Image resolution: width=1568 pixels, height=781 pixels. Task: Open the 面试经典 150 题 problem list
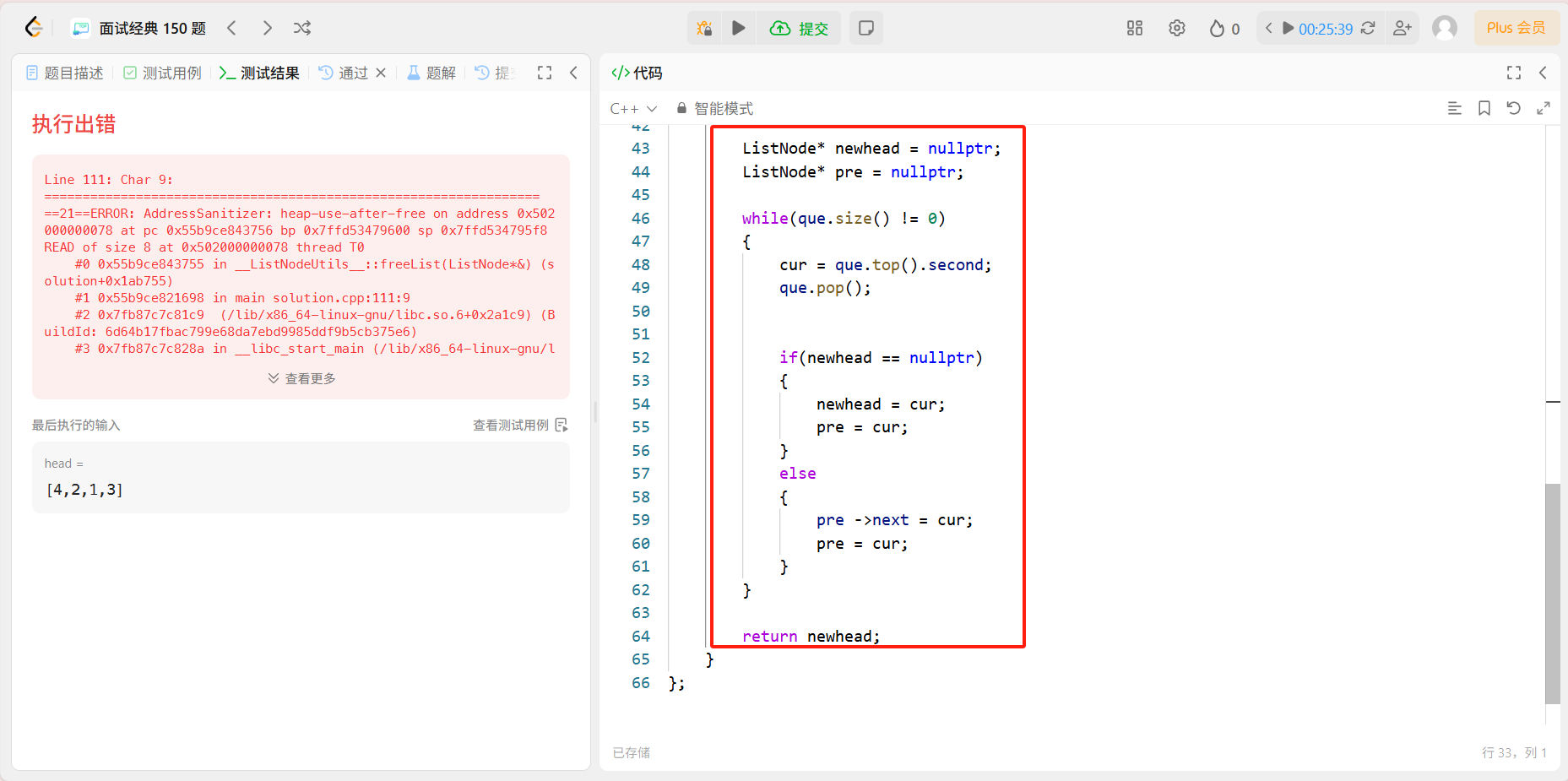[140, 28]
